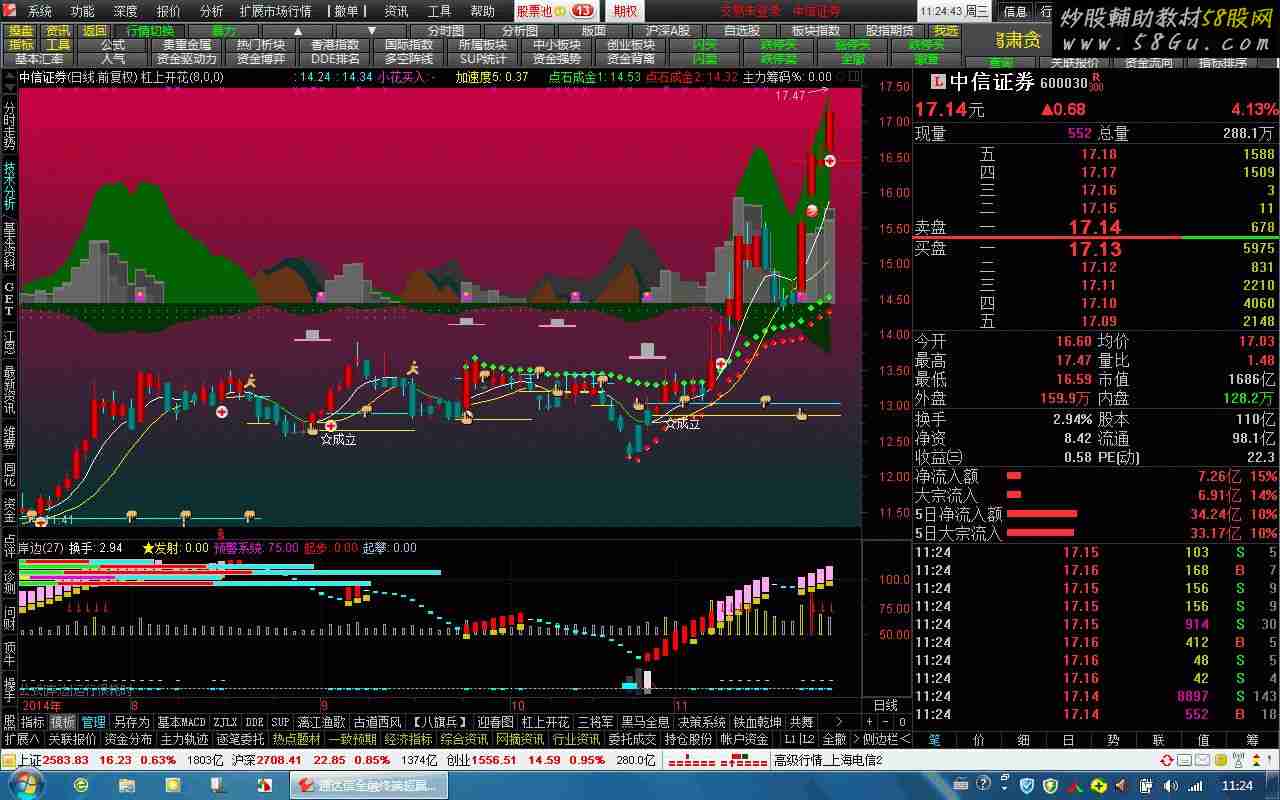1280x800 pixels.
Task: Click the down triangle toolbar button
Action: tap(371, 31)
